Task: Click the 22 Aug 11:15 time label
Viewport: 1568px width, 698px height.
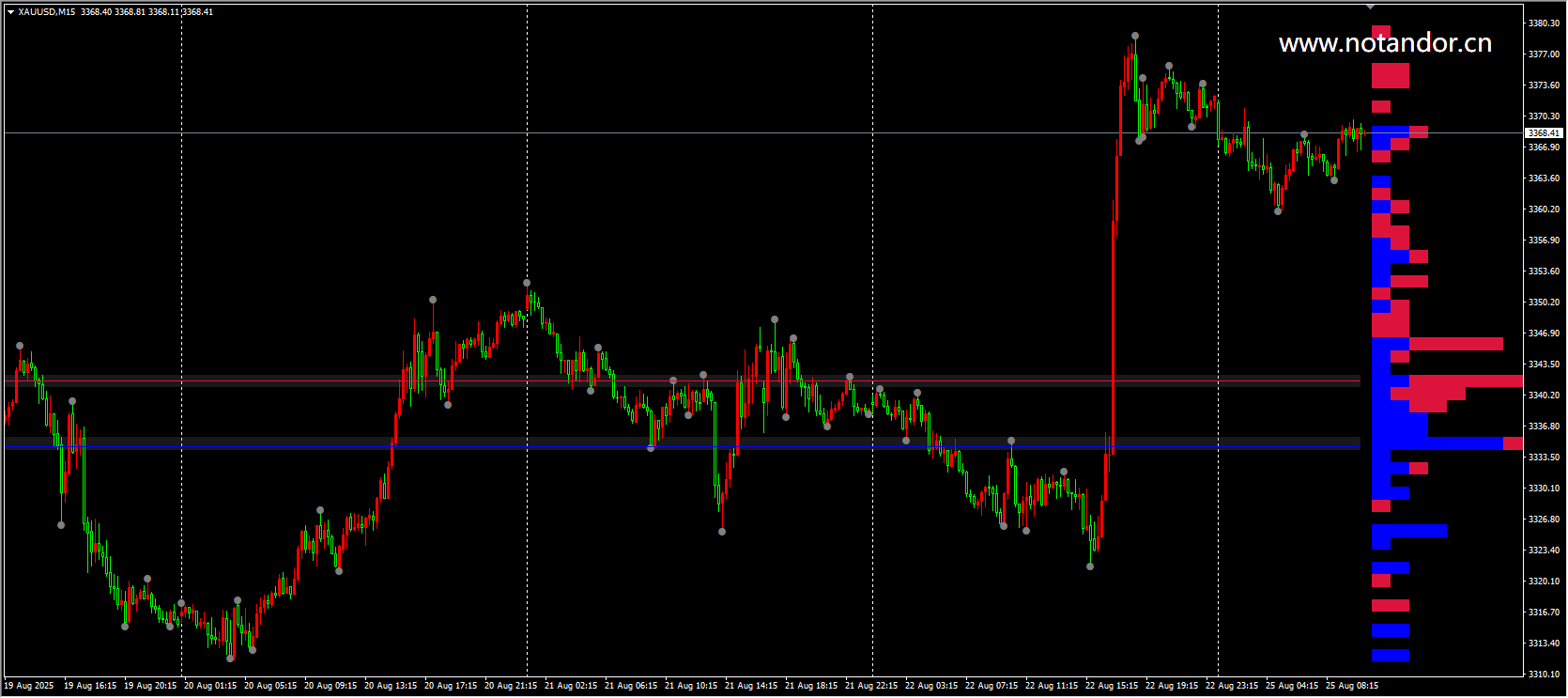Action: click(x=1052, y=686)
